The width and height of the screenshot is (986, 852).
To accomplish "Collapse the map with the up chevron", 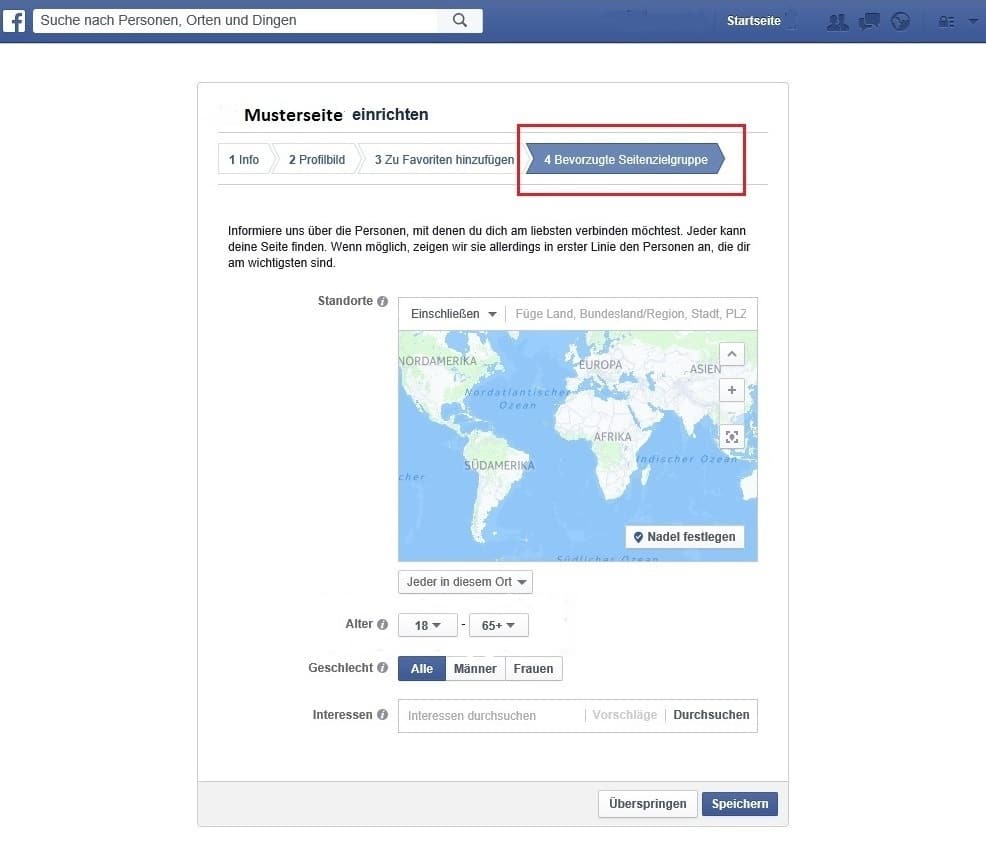I will 732,354.
